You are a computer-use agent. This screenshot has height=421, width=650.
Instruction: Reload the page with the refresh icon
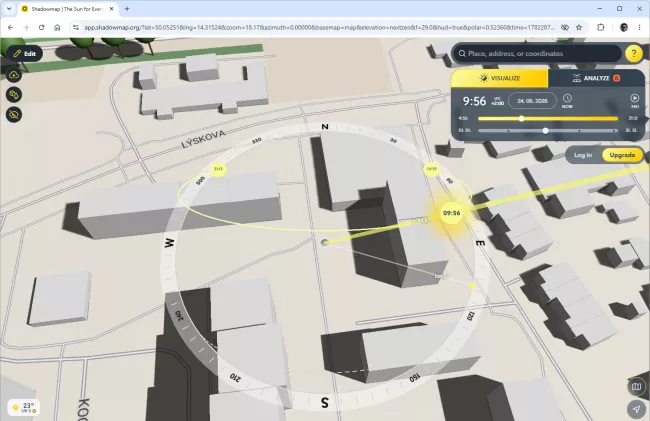click(41, 27)
